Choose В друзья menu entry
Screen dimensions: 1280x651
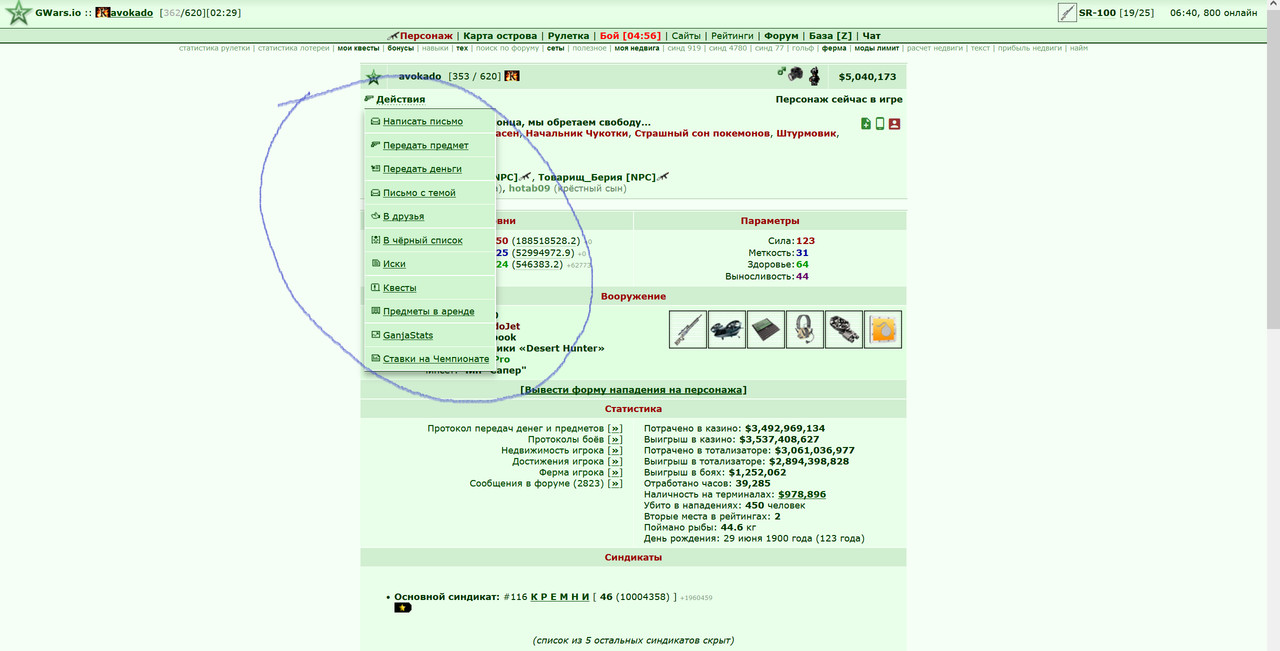[x=403, y=217]
